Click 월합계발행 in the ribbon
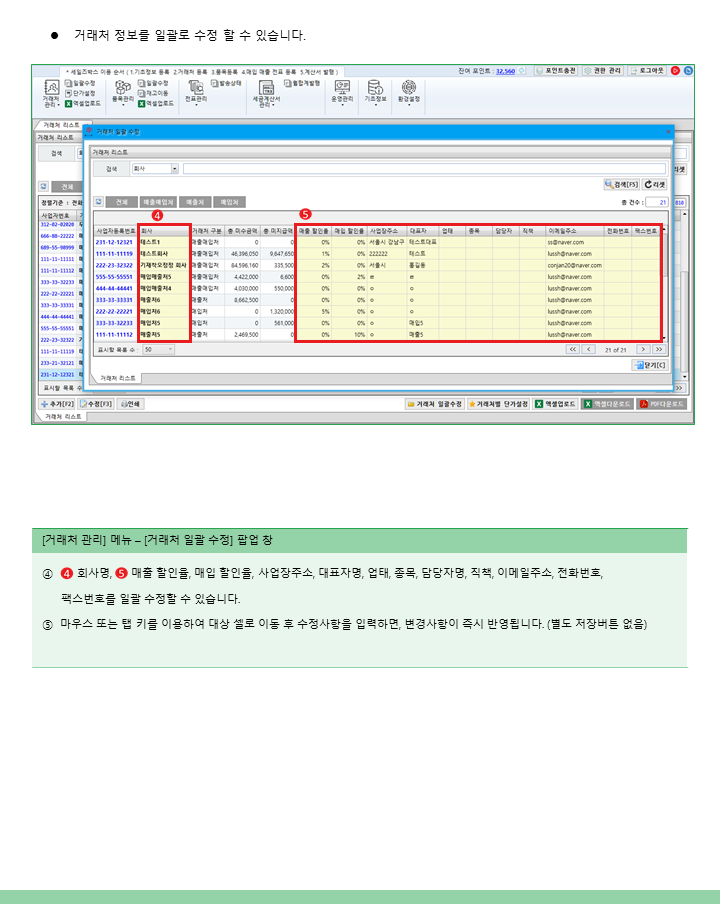720x904 pixels. coord(303,84)
